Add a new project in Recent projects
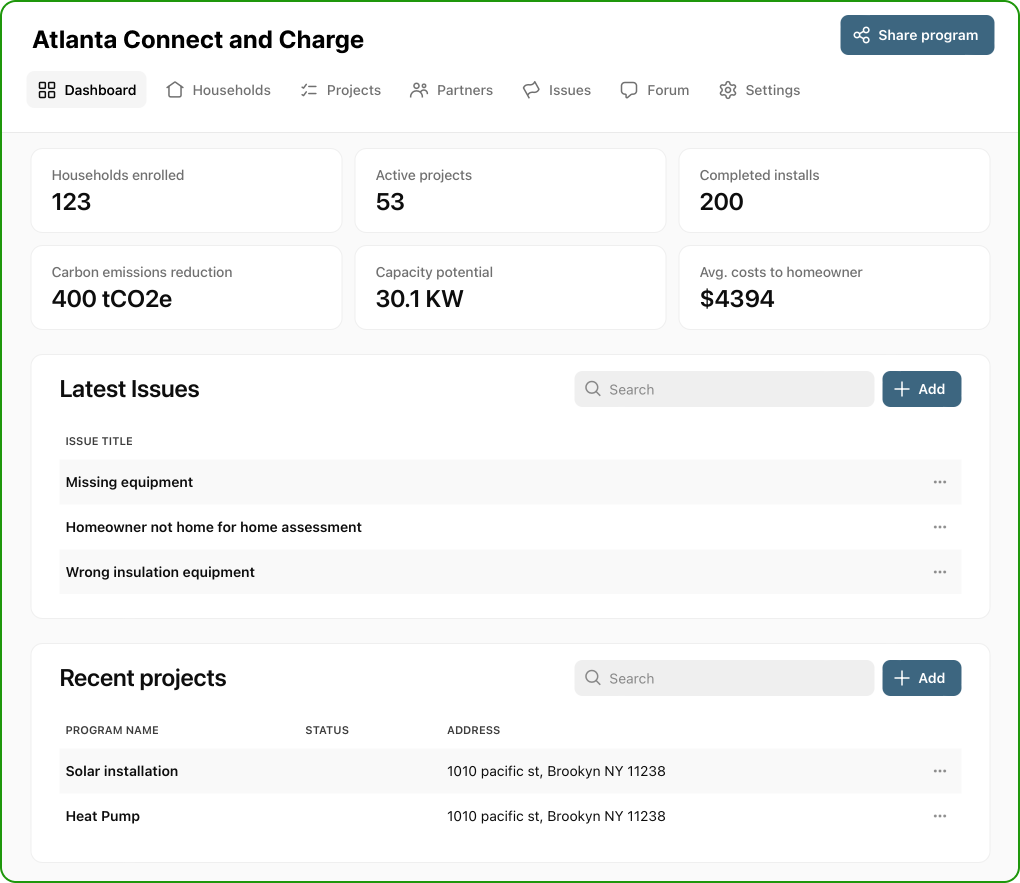 point(921,678)
